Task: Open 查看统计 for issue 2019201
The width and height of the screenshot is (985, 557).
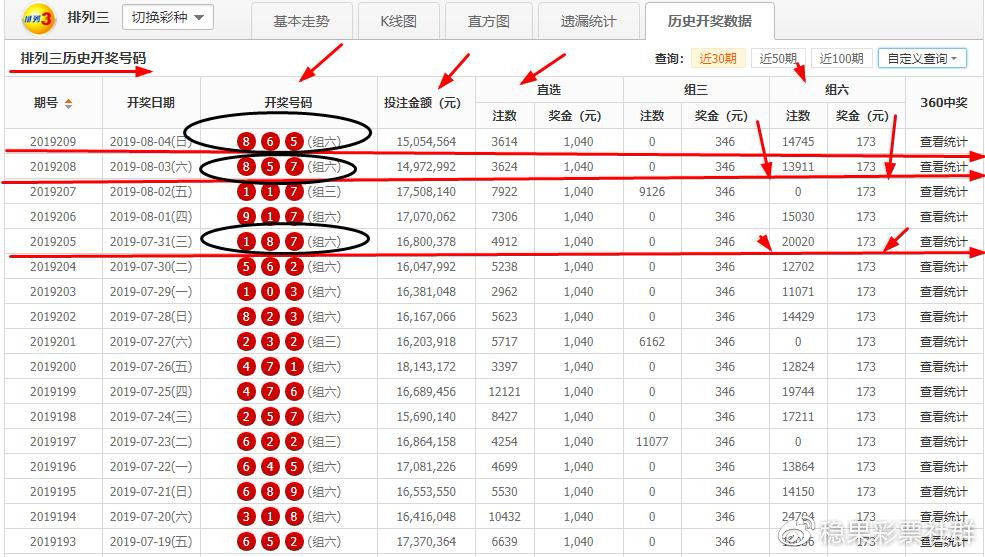Action: click(944, 342)
